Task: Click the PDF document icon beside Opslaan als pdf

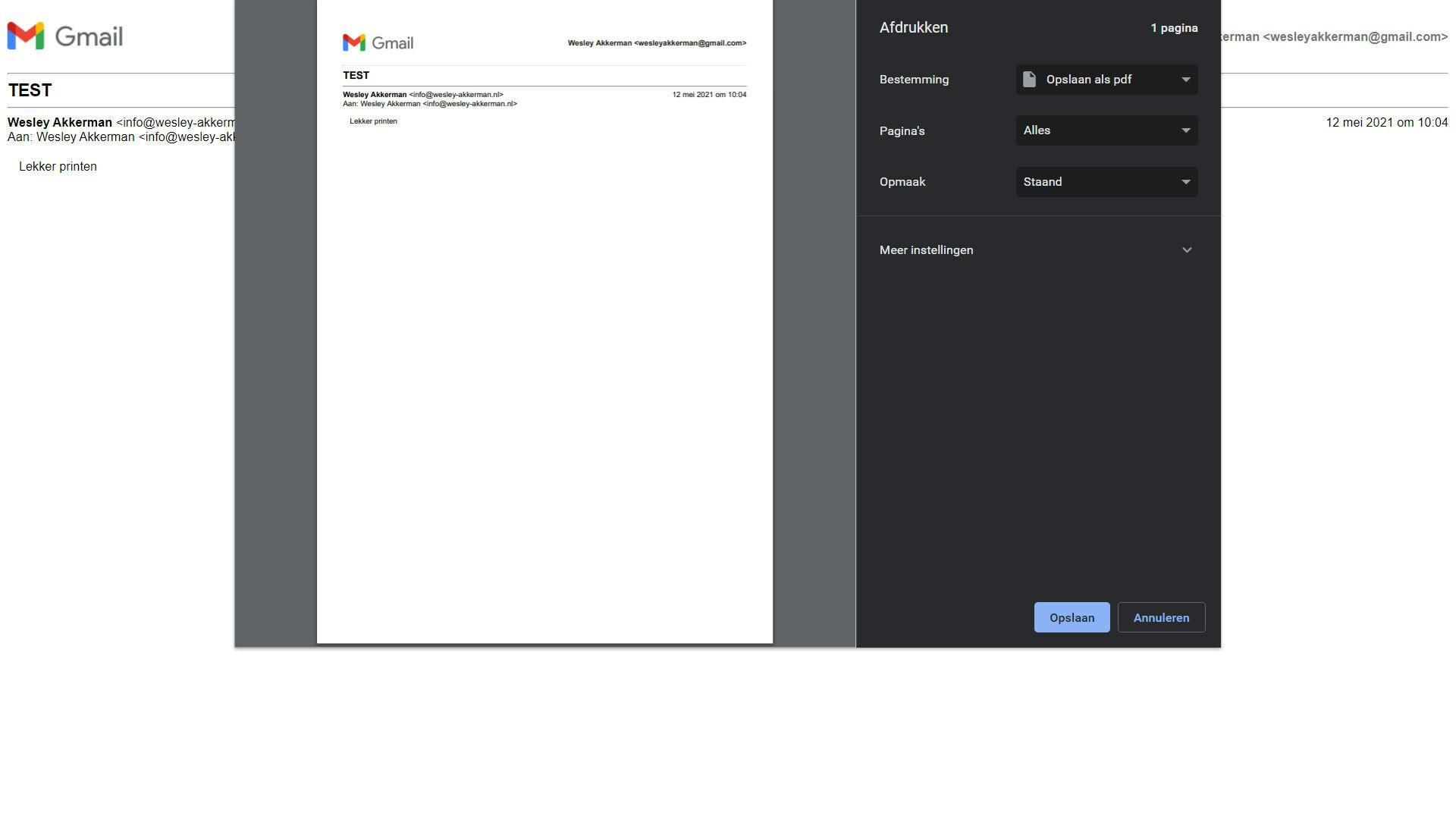Action: (1029, 80)
